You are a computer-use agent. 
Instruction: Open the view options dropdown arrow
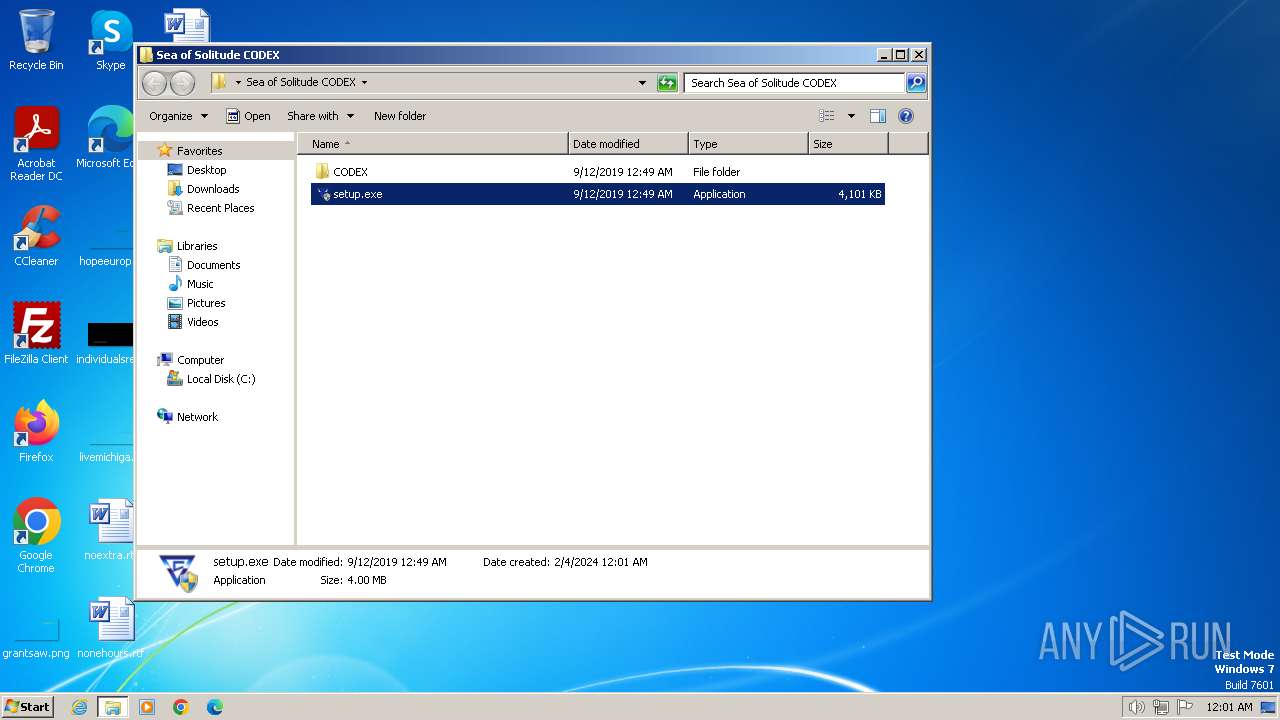pyautogui.click(x=851, y=116)
